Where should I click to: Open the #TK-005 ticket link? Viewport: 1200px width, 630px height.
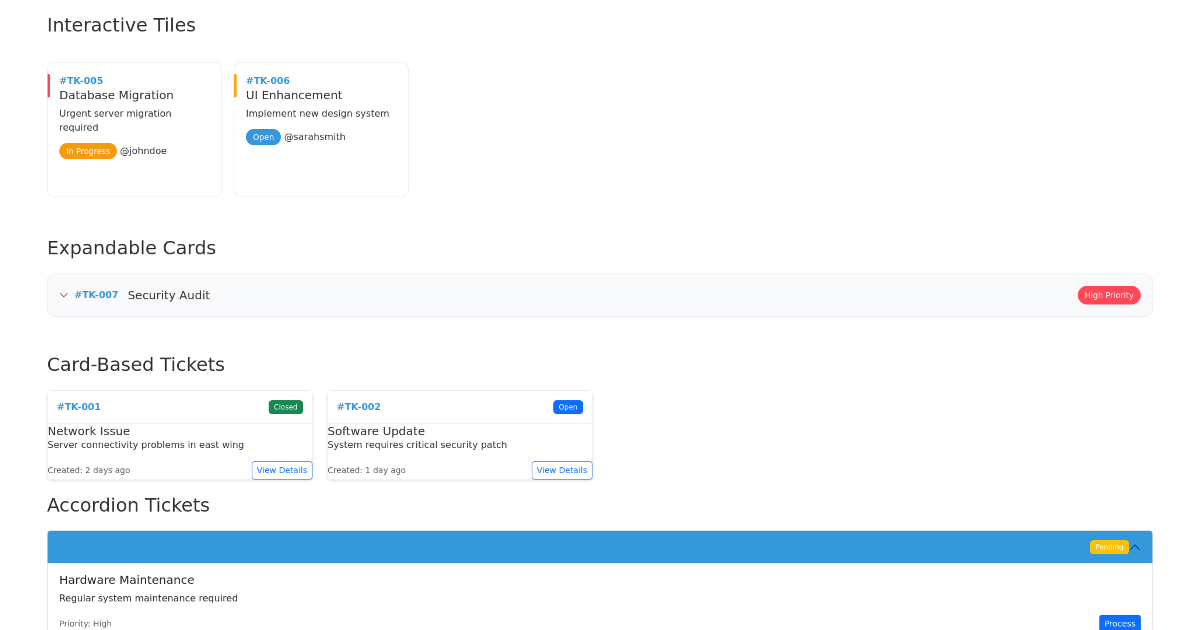[x=81, y=80]
